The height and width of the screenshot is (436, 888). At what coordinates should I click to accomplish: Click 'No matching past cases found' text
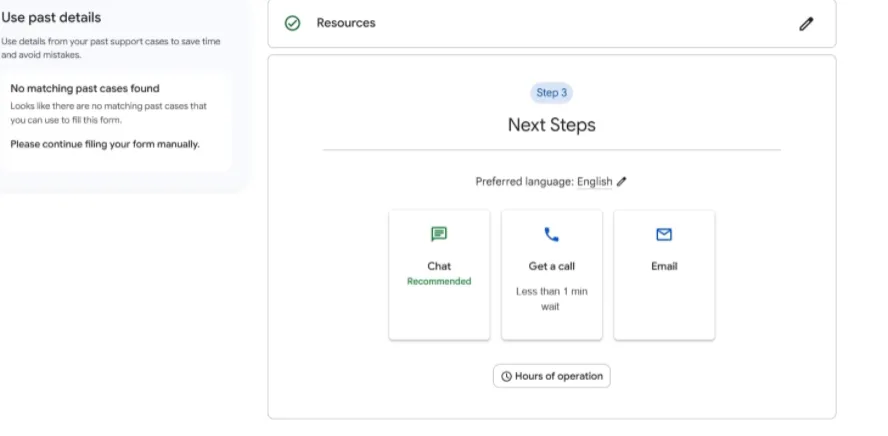point(85,88)
